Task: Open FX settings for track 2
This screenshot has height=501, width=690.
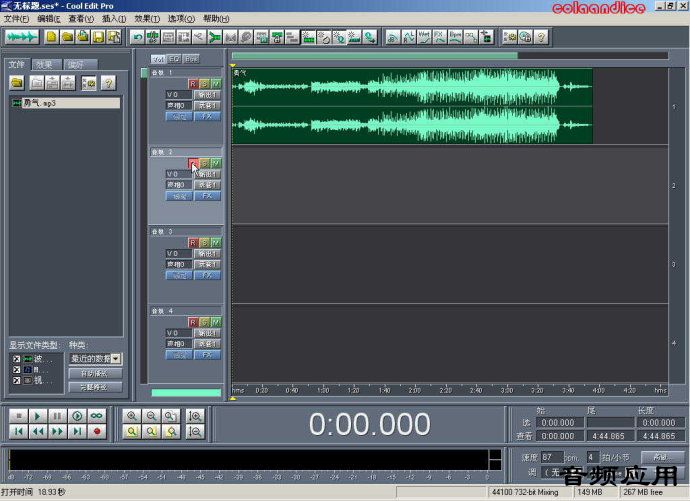Action: pyautogui.click(x=207, y=196)
